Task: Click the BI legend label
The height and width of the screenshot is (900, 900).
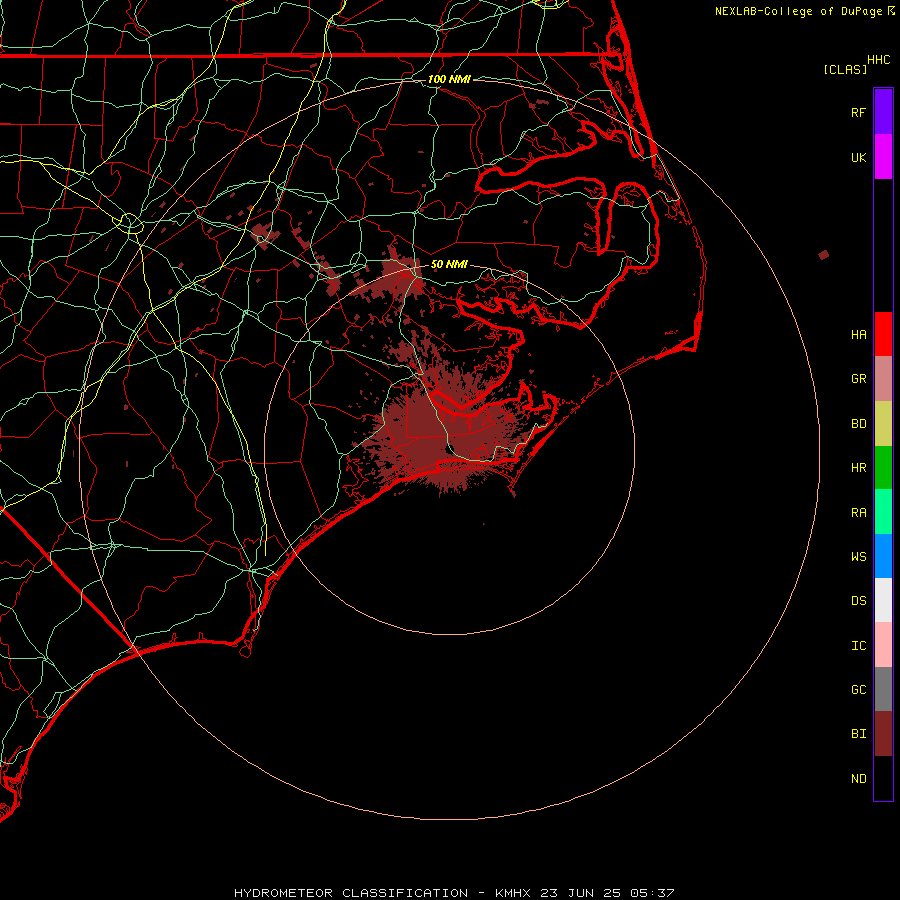Action: tap(858, 734)
